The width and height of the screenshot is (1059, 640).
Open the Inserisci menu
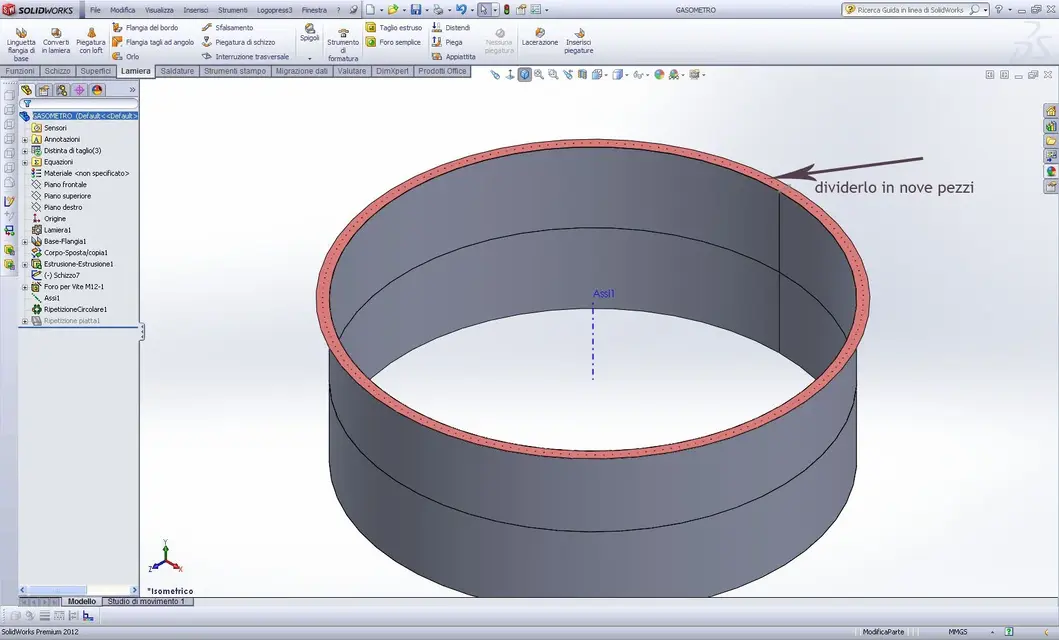tap(196, 10)
